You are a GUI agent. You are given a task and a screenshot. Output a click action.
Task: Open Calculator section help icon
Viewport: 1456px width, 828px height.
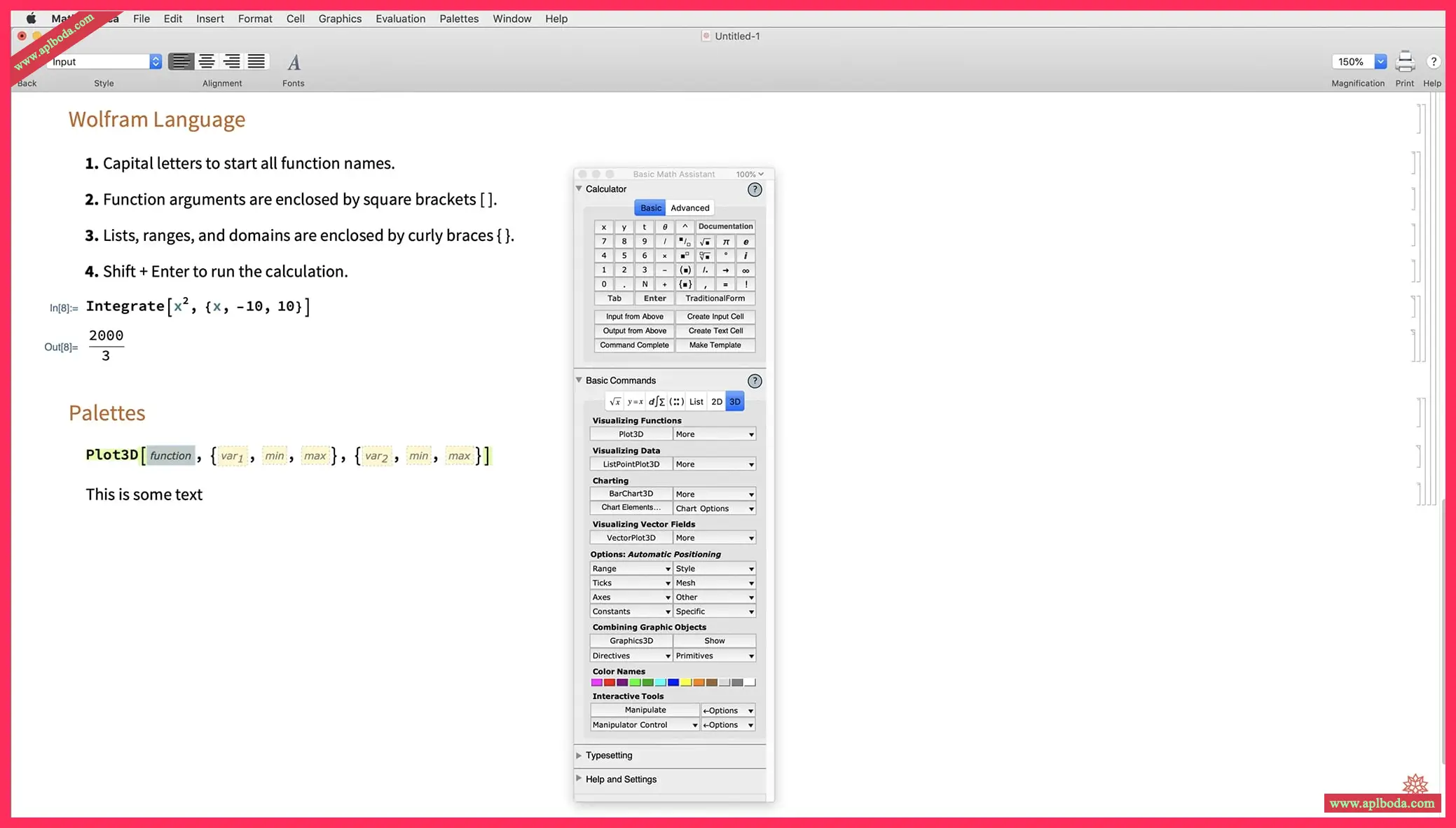click(754, 189)
